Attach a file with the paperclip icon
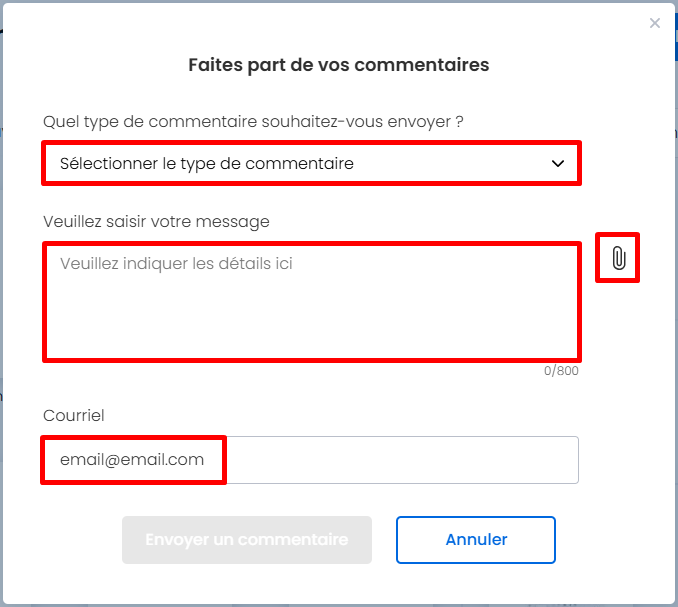The width and height of the screenshot is (678, 607). click(x=618, y=258)
